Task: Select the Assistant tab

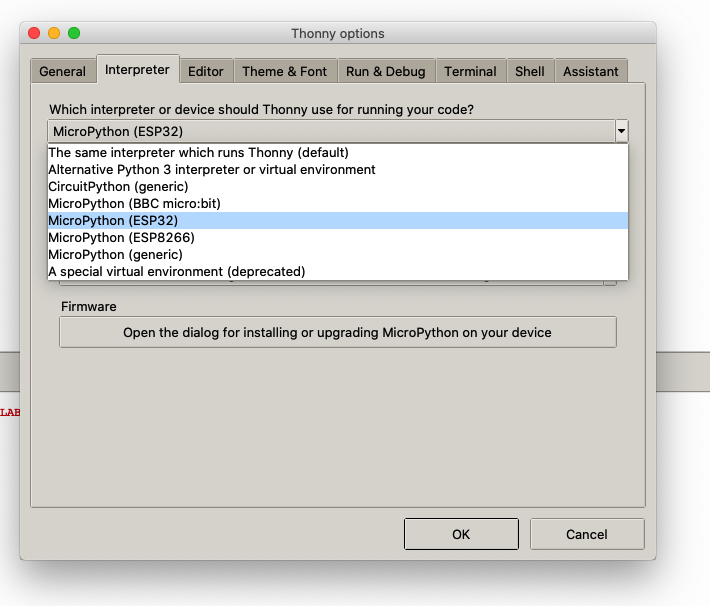Action: coord(590,71)
